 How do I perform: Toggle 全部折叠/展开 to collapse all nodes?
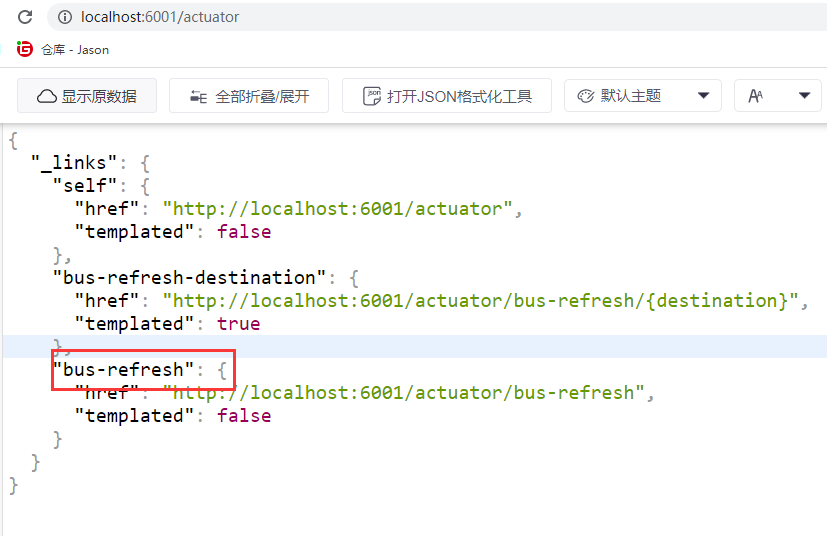[249, 96]
